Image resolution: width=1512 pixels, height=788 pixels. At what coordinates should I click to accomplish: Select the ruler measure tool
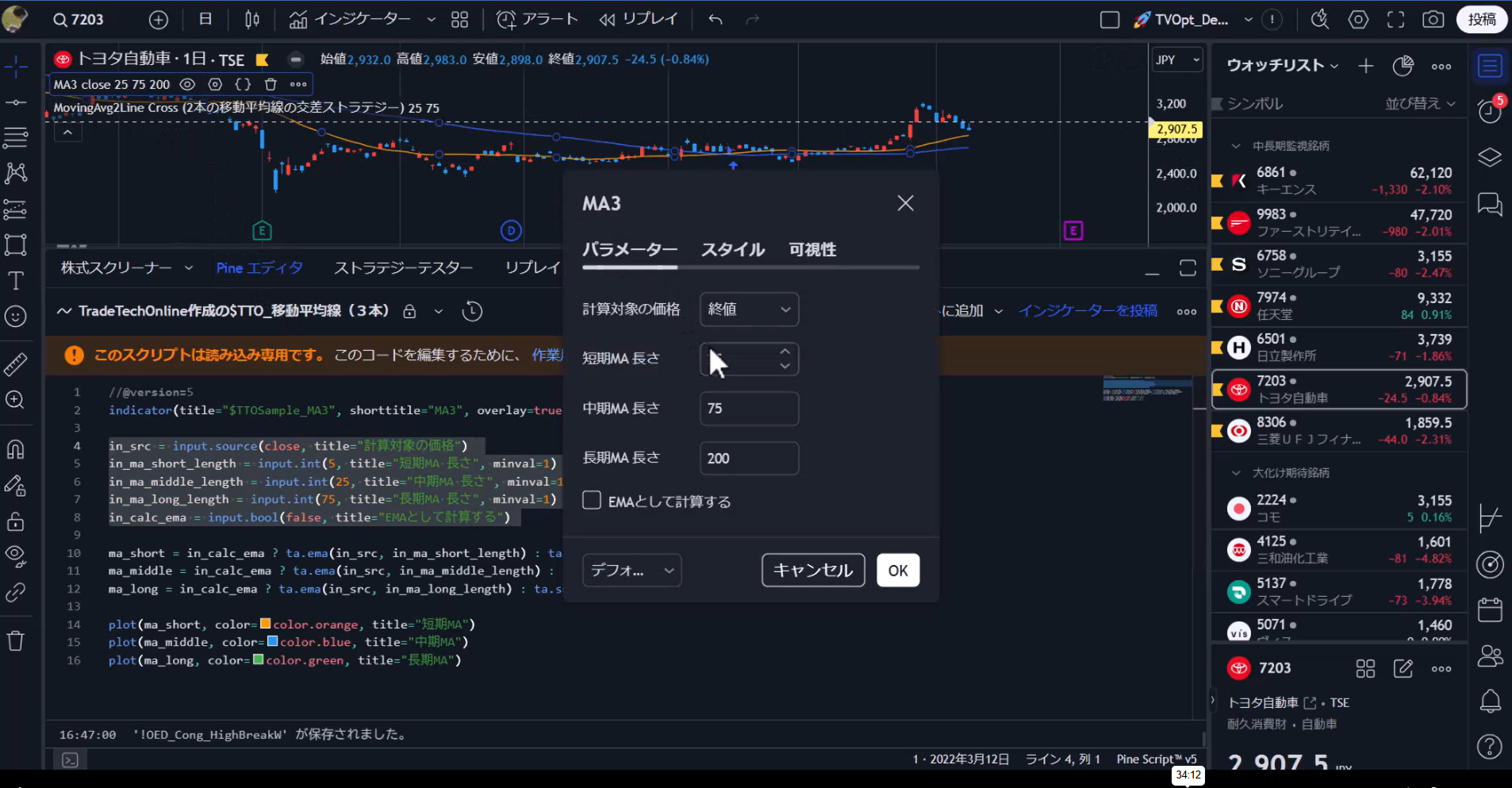pyautogui.click(x=16, y=364)
